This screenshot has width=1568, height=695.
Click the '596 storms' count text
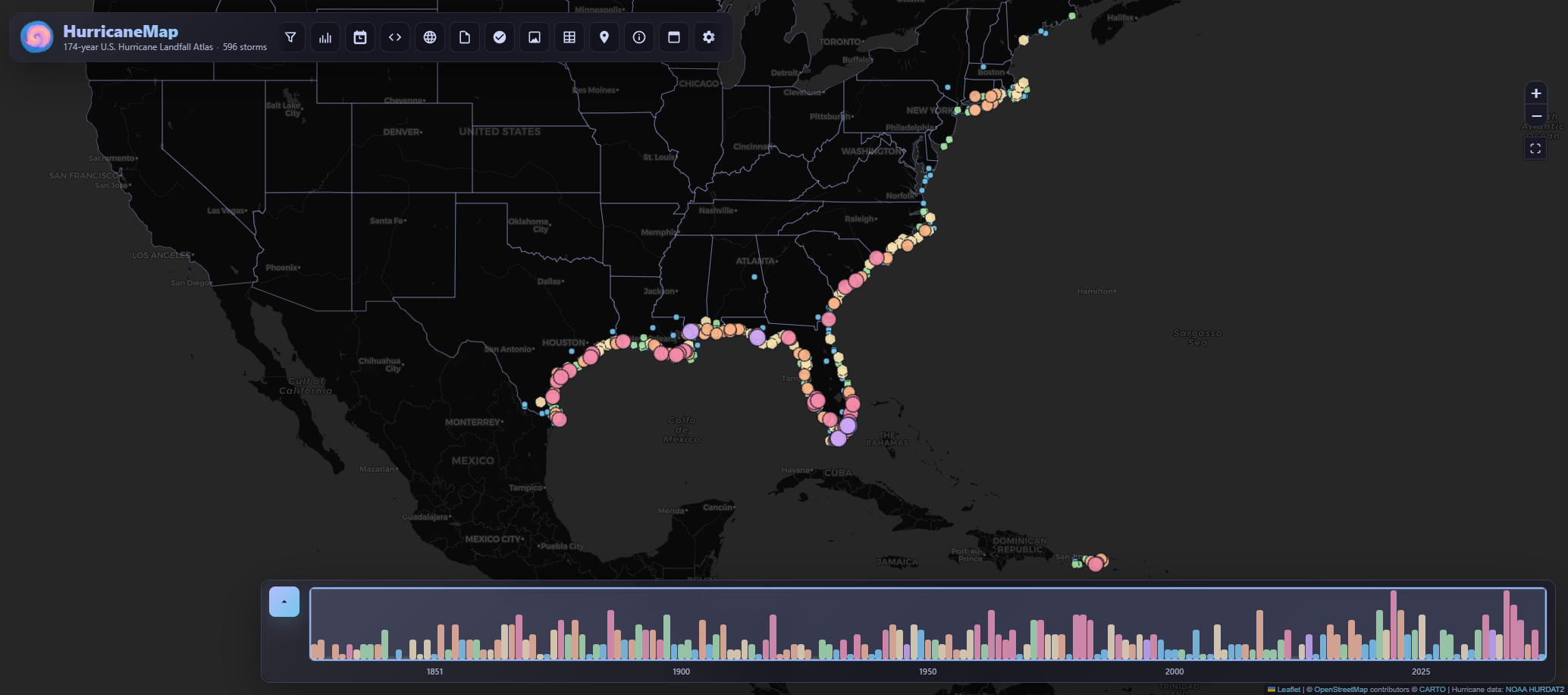245,47
